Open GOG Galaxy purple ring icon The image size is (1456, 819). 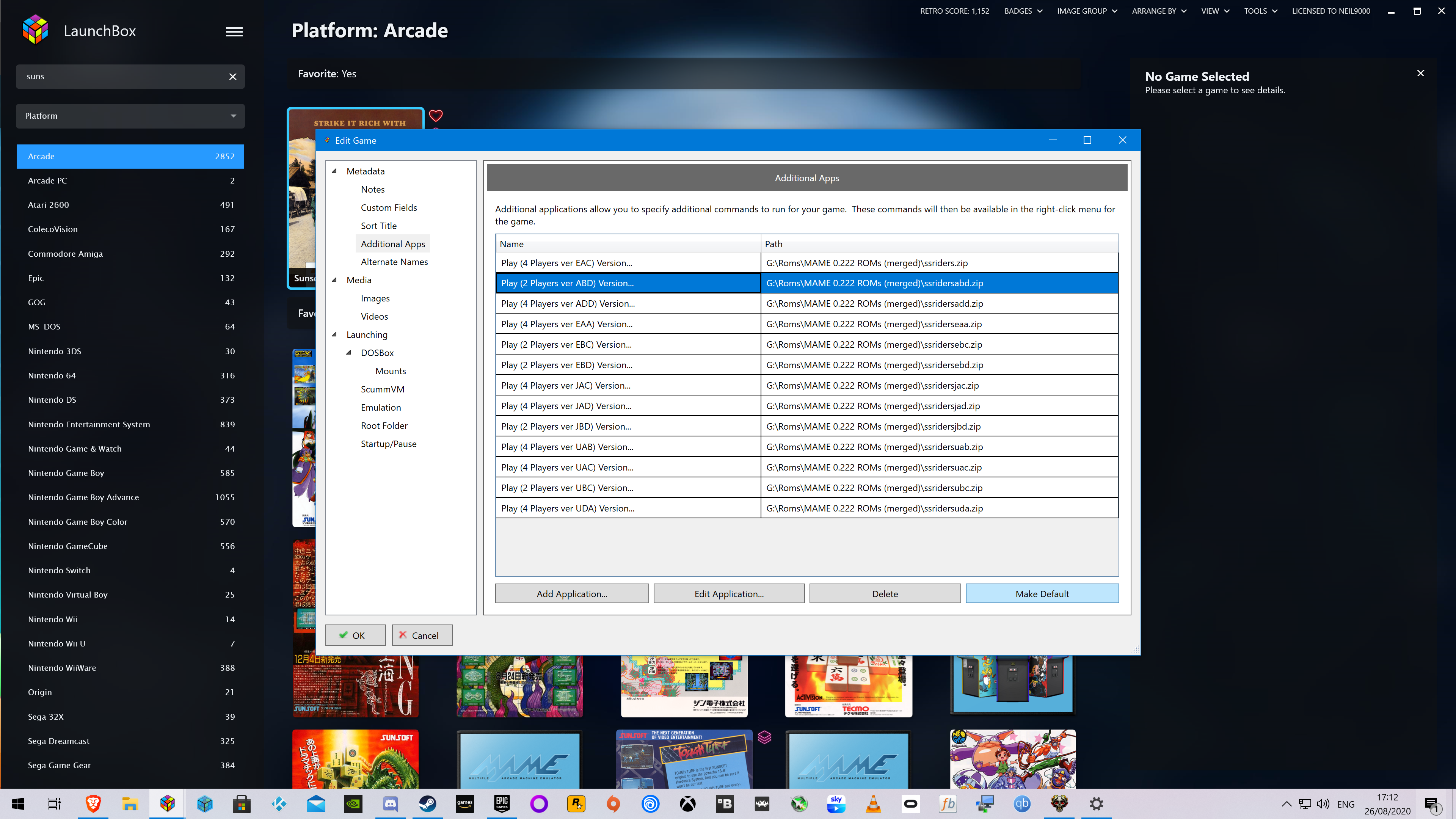pyautogui.click(x=539, y=803)
